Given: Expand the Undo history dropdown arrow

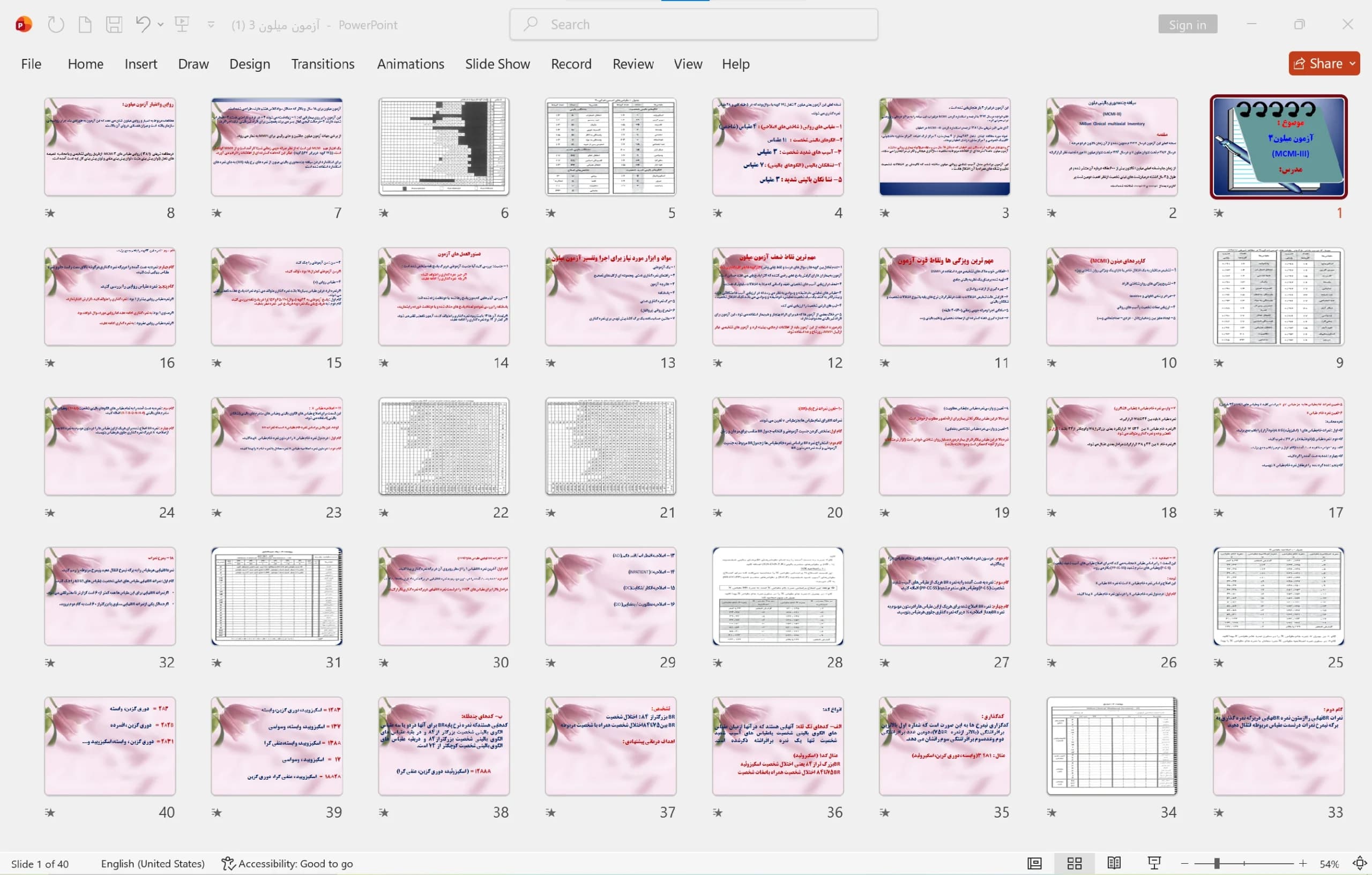Looking at the screenshot, I should pos(161,25).
